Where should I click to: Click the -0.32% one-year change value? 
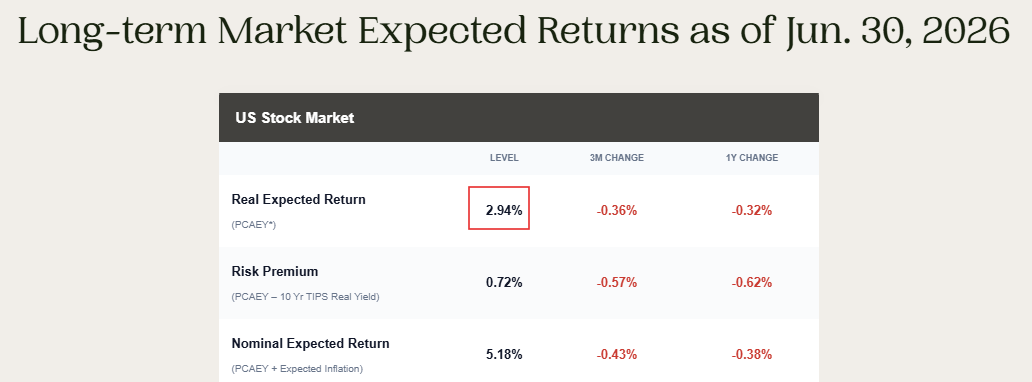751,211
